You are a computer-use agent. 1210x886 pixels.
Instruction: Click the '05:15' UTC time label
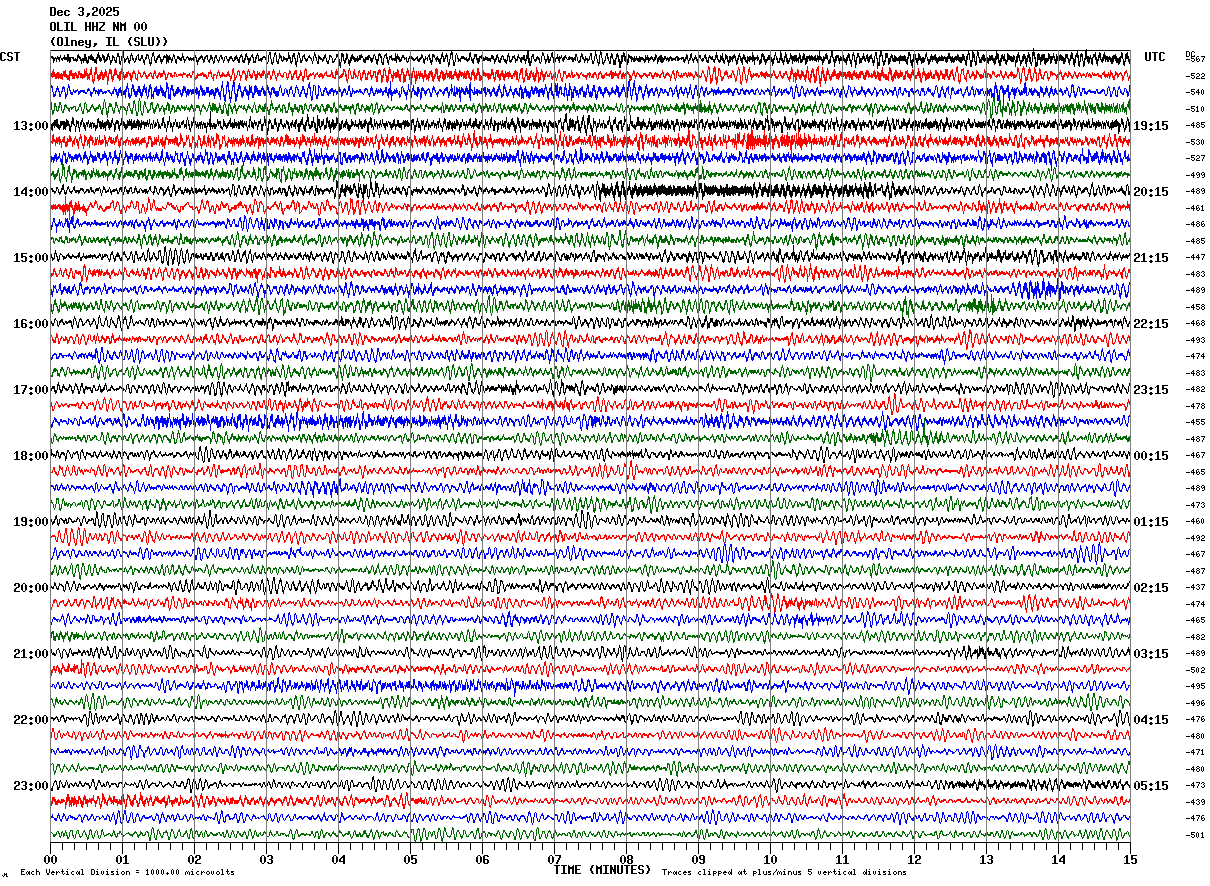(x=1151, y=786)
